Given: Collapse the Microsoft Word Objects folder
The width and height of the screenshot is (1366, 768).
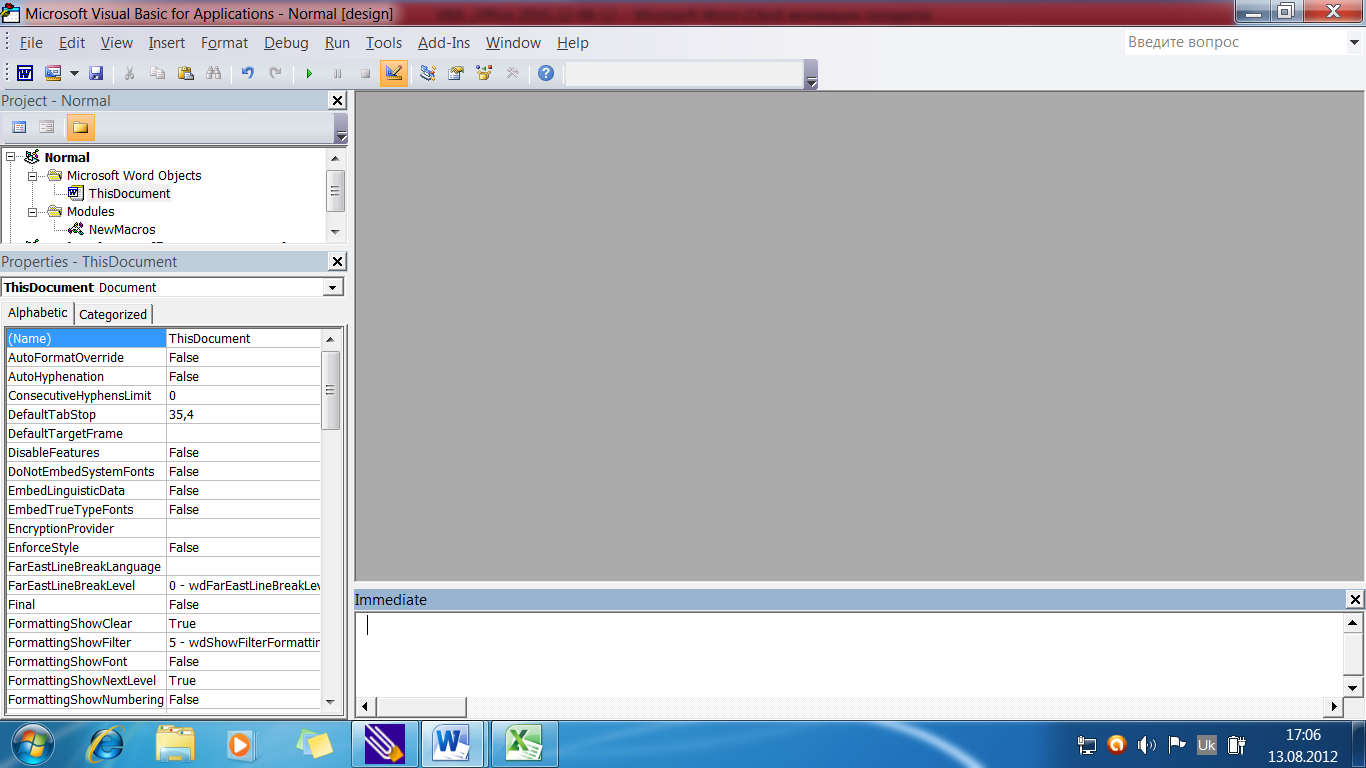Looking at the screenshot, I should coord(33,175).
